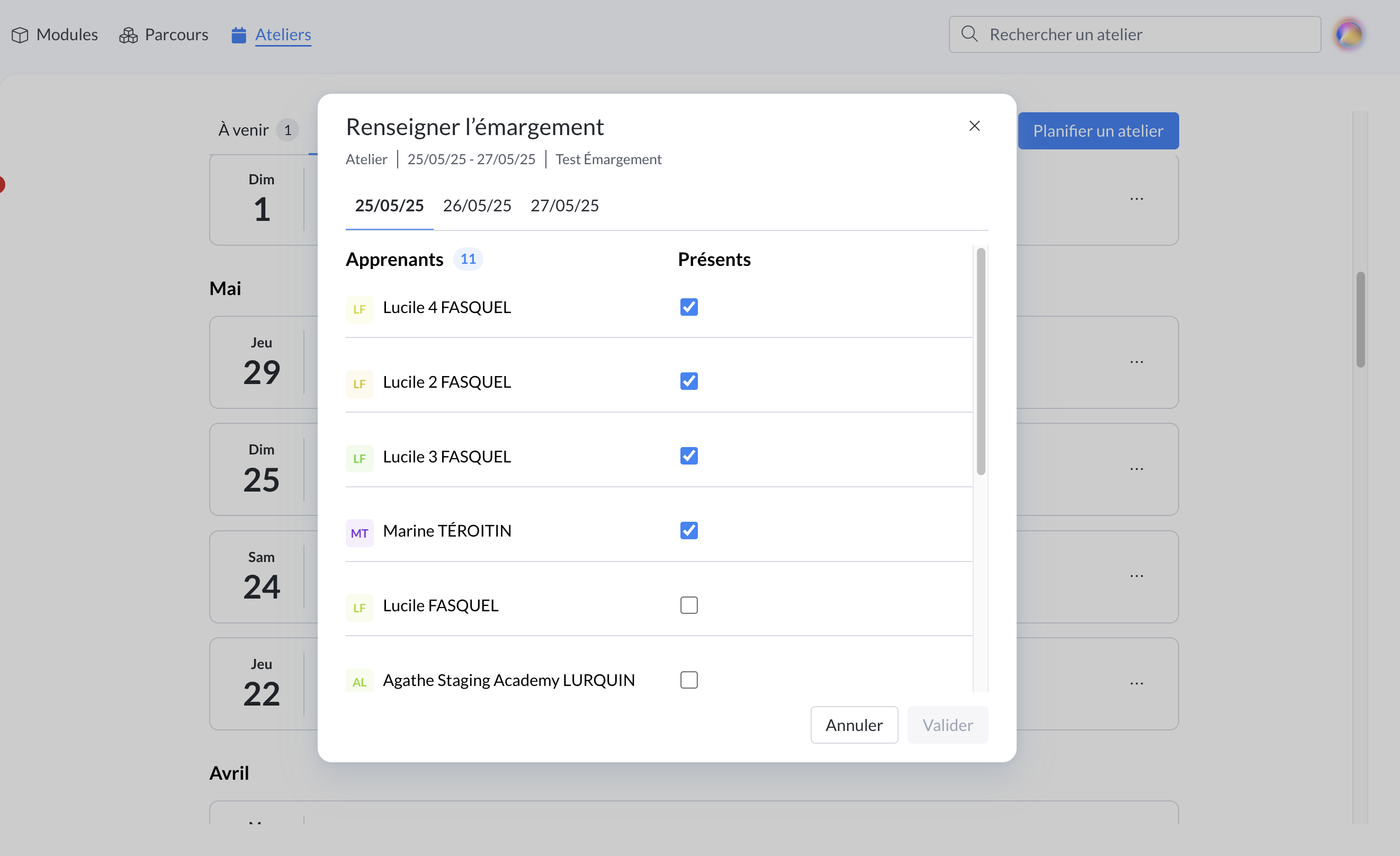
Task: Open options menu for Jeu 29 atelier
Action: [1136, 362]
